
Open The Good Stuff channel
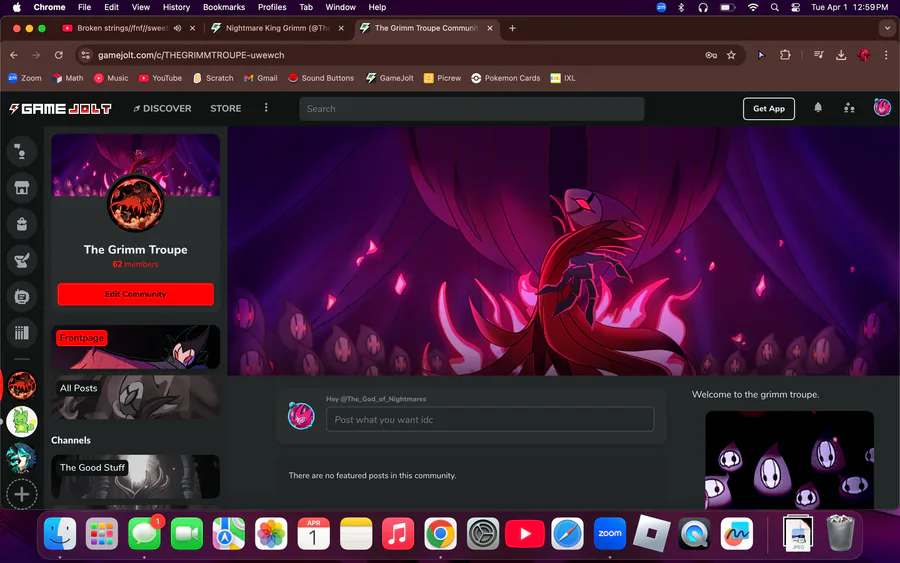[x=135, y=476]
